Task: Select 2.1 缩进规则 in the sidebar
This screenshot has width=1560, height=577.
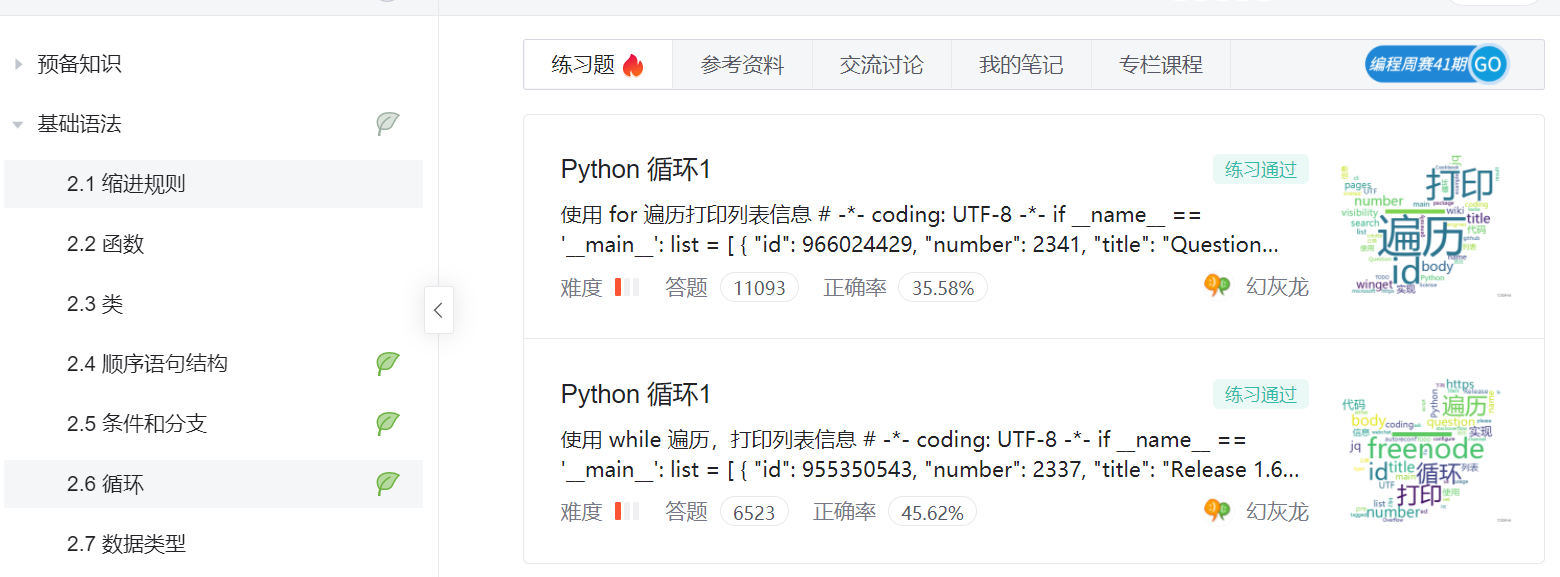Action: (x=213, y=184)
